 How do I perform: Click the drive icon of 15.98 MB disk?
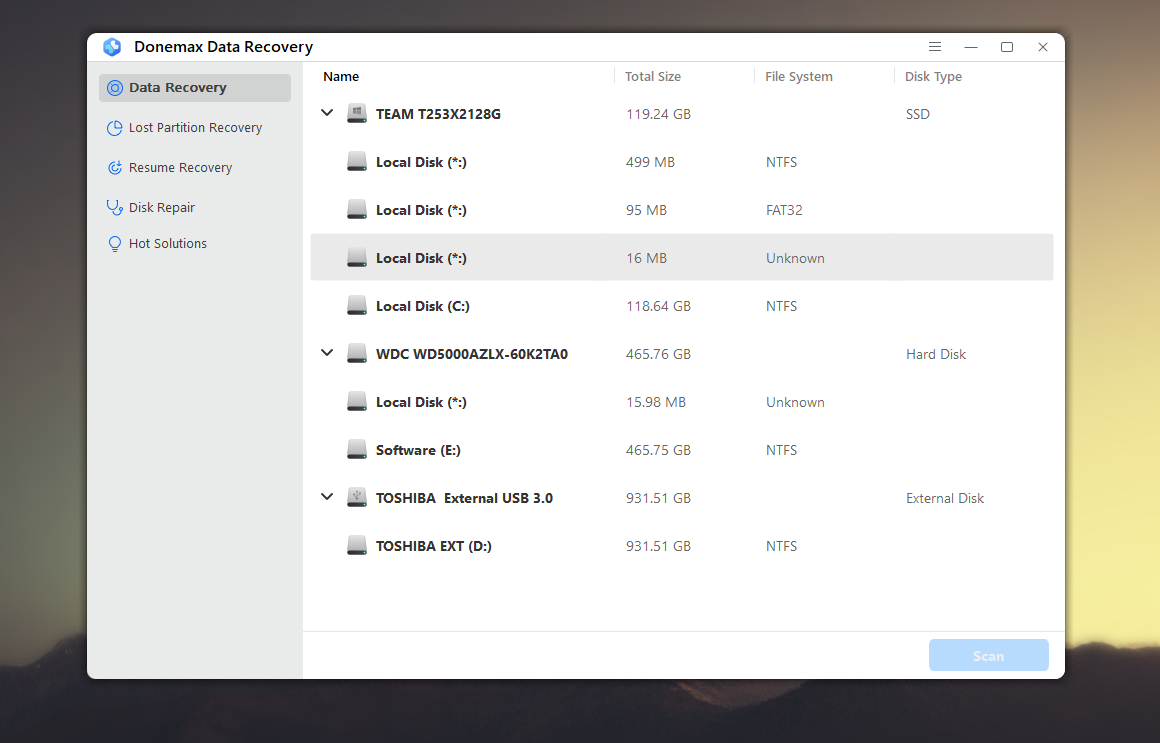[357, 402]
